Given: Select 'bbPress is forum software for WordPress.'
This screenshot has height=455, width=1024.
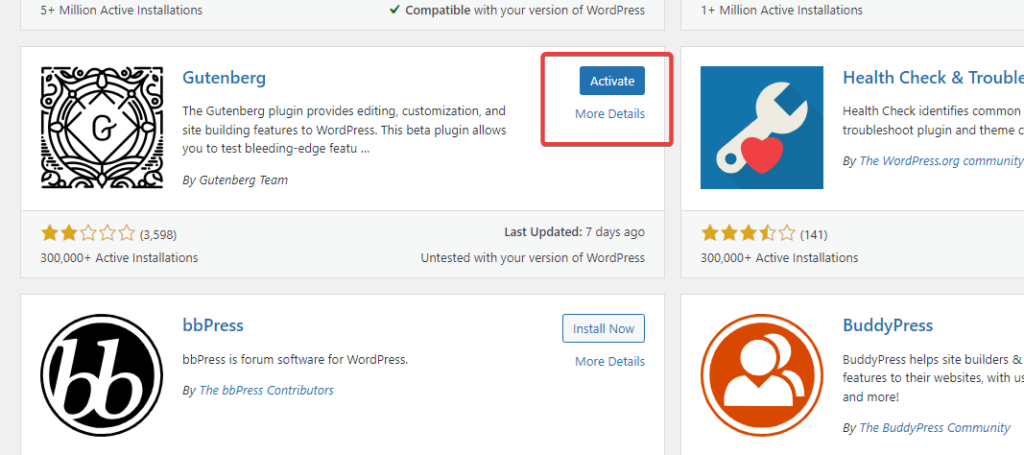Looking at the screenshot, I should pyautogui.click(x=295, y=360).
